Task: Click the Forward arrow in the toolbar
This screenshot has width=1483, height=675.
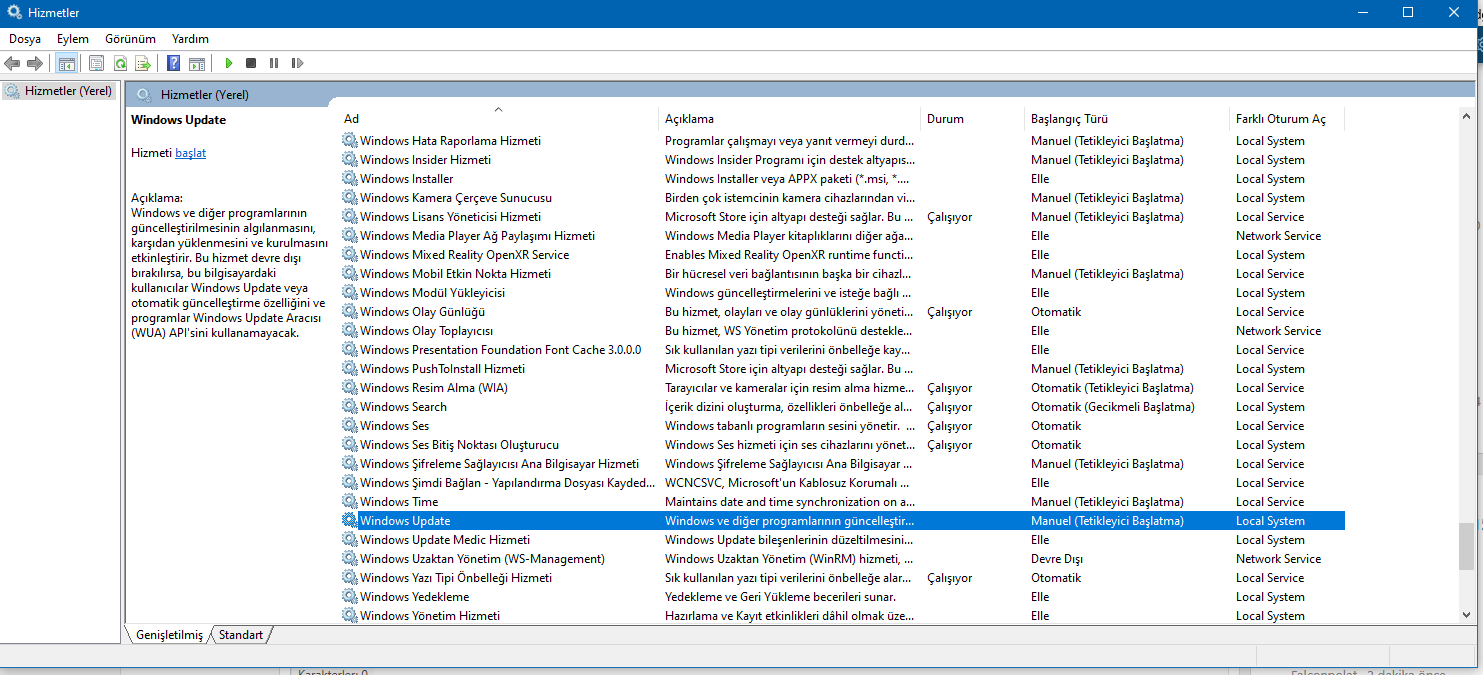Action: [x=35, y=63]
